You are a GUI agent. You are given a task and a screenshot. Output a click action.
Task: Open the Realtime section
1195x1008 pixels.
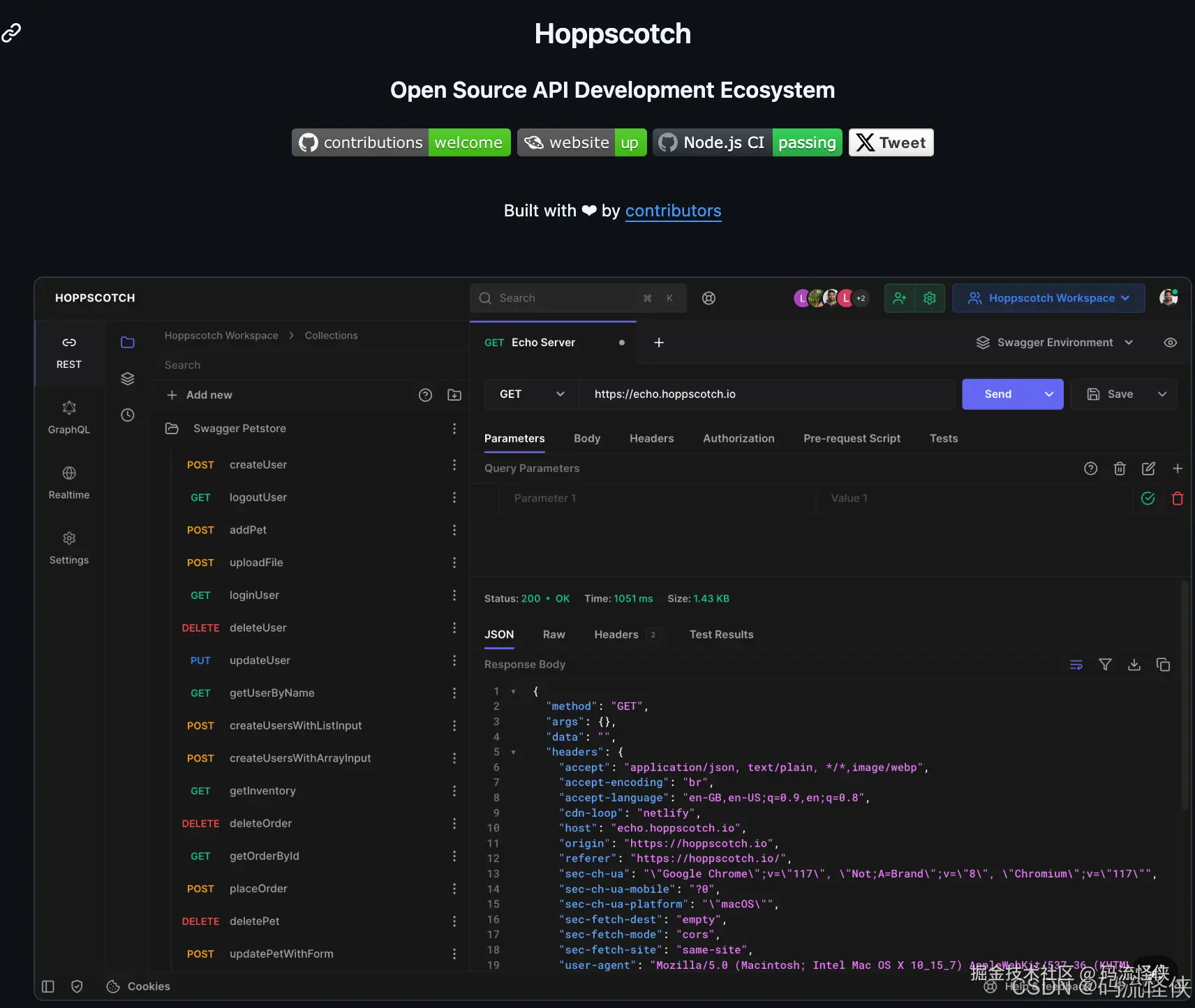click(69, 483)
